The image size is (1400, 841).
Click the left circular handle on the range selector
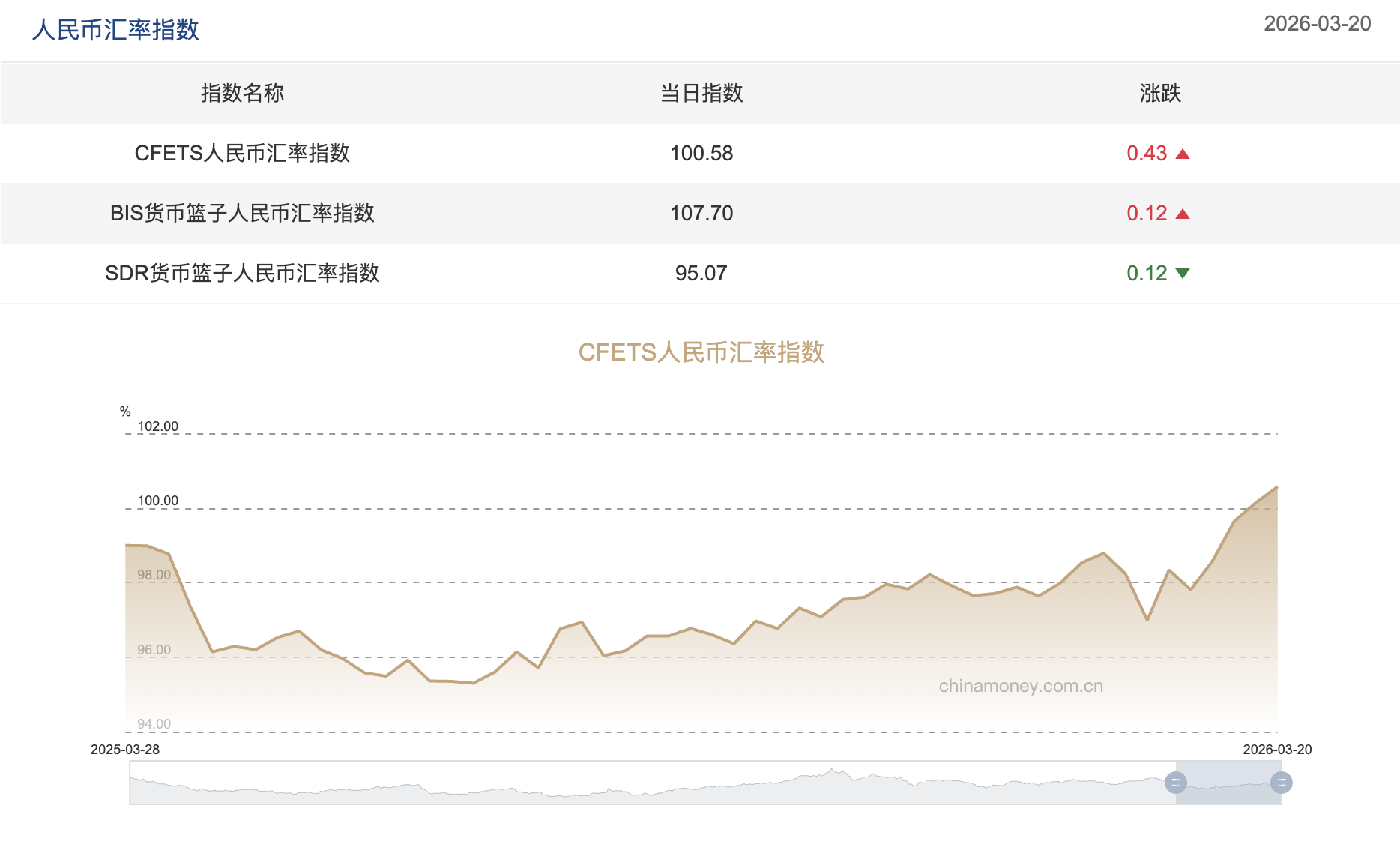[x=1177, y=784]
